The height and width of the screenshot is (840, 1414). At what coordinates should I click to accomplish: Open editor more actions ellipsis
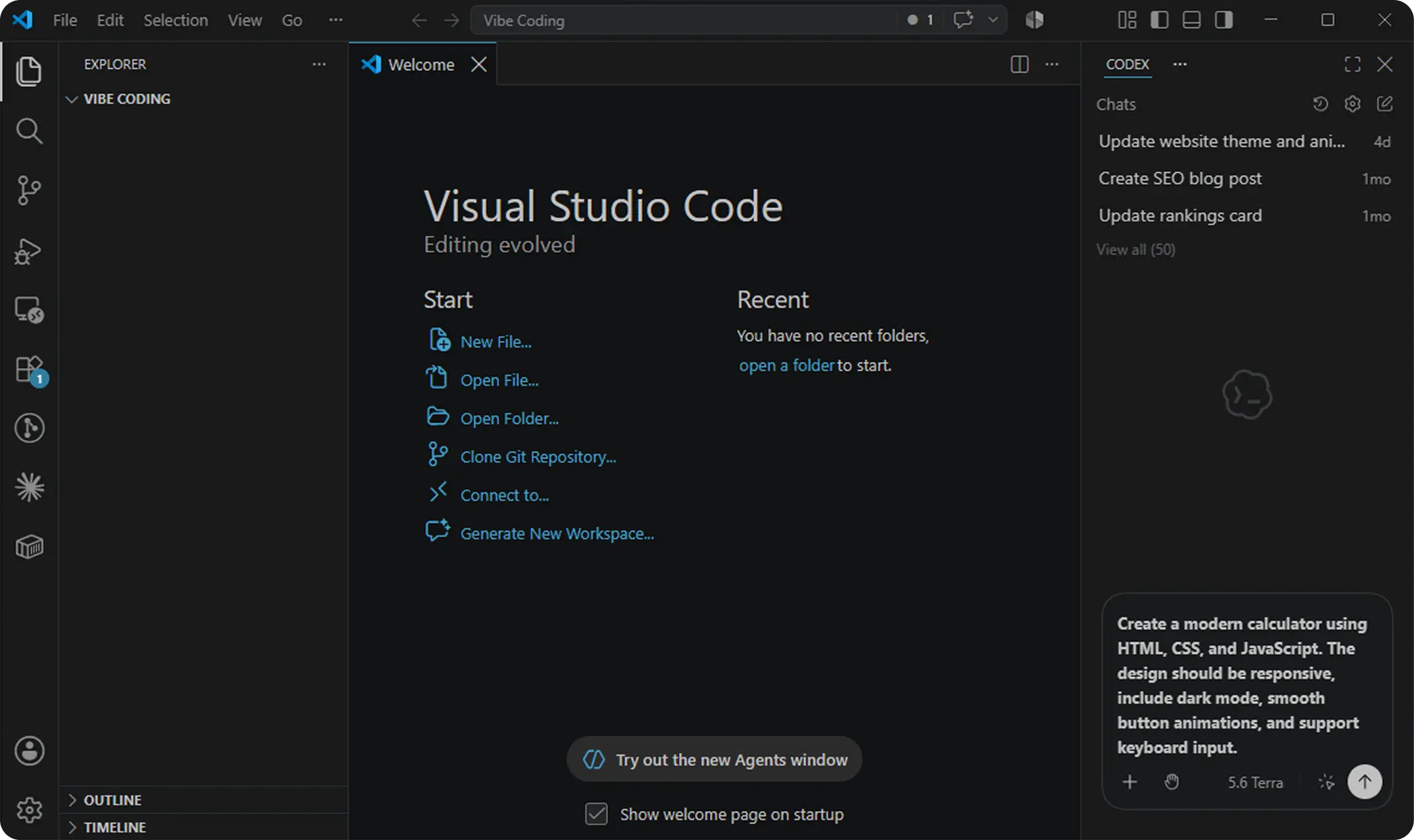pyautogui.click(x=1052, y=64)
